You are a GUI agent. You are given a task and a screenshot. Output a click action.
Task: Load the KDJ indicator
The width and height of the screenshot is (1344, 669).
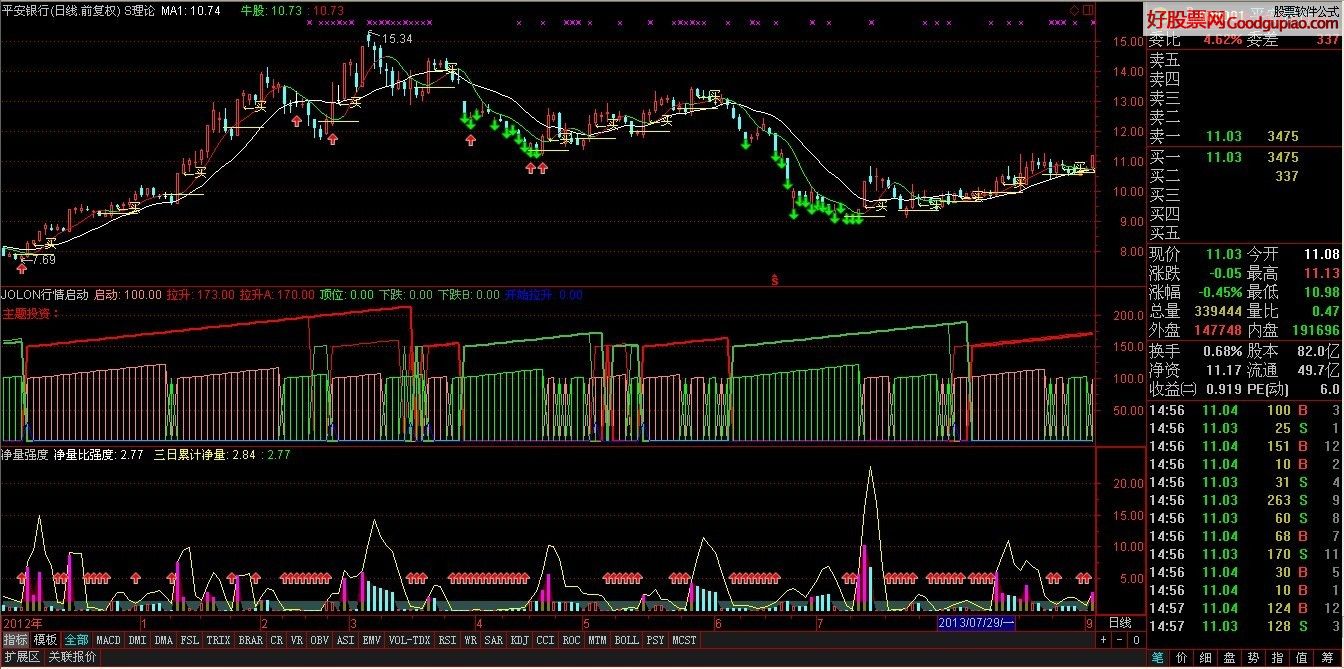(x=520, y=639)
